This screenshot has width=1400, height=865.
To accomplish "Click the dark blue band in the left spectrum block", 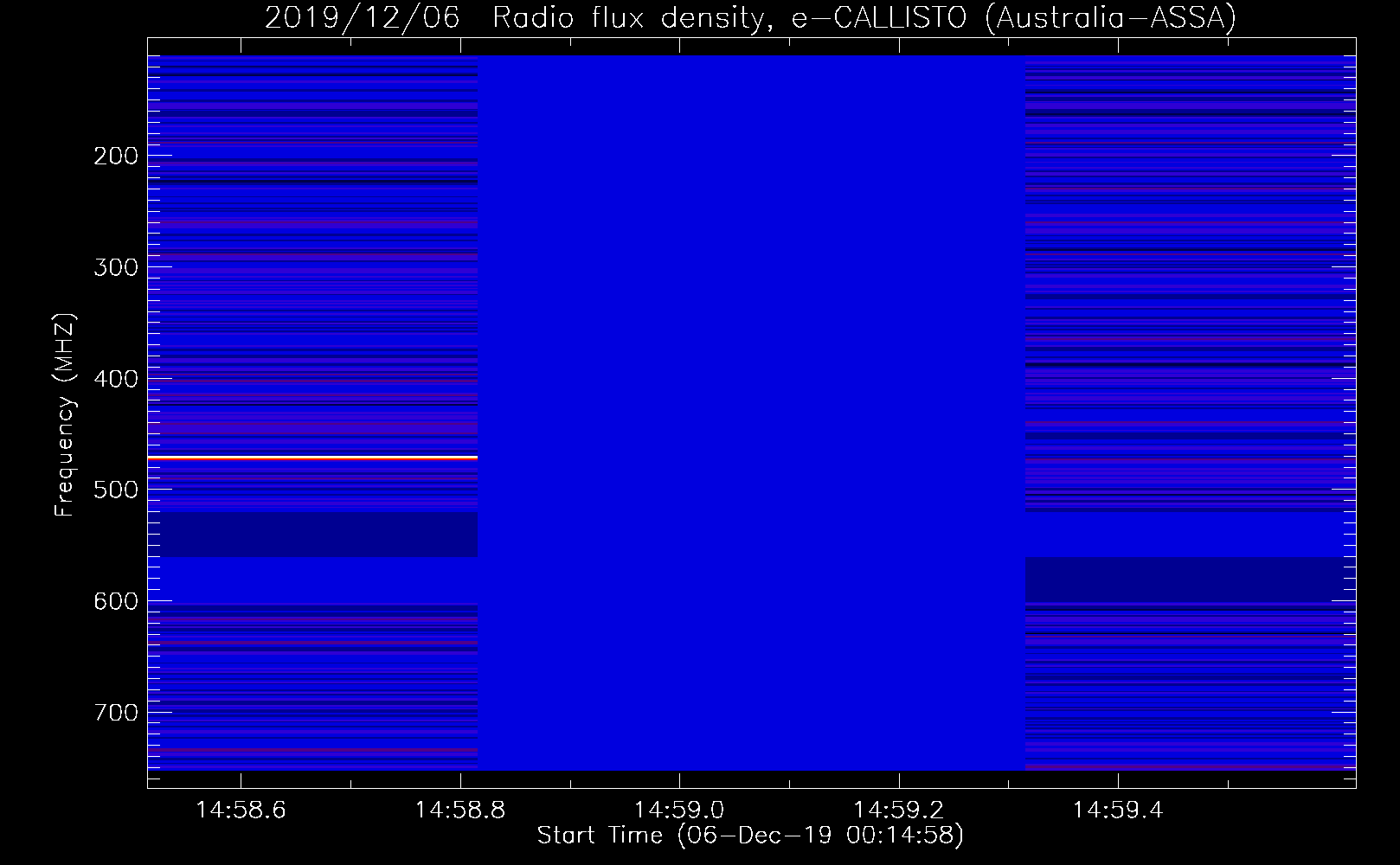I will point(312,535).
